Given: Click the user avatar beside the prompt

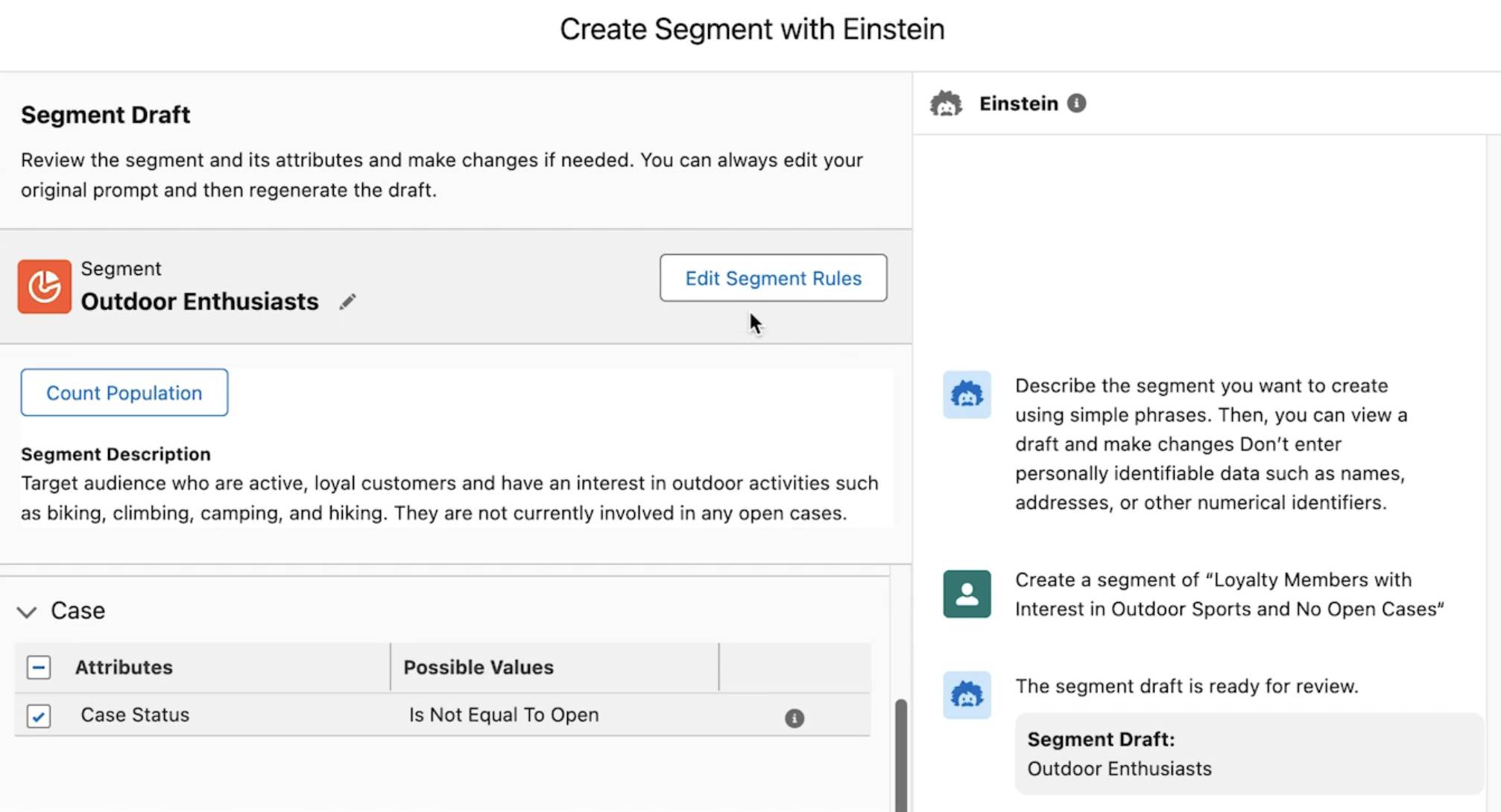Looking at the screenshot, I should [967, 594].
